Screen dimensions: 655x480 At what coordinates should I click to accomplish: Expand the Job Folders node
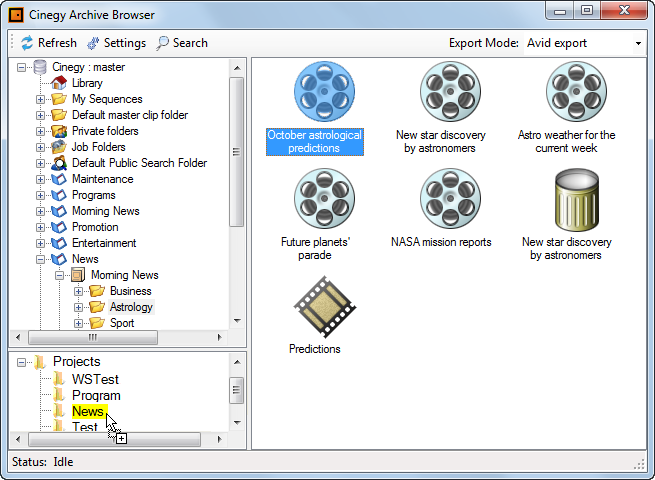[x=41, y=147]
